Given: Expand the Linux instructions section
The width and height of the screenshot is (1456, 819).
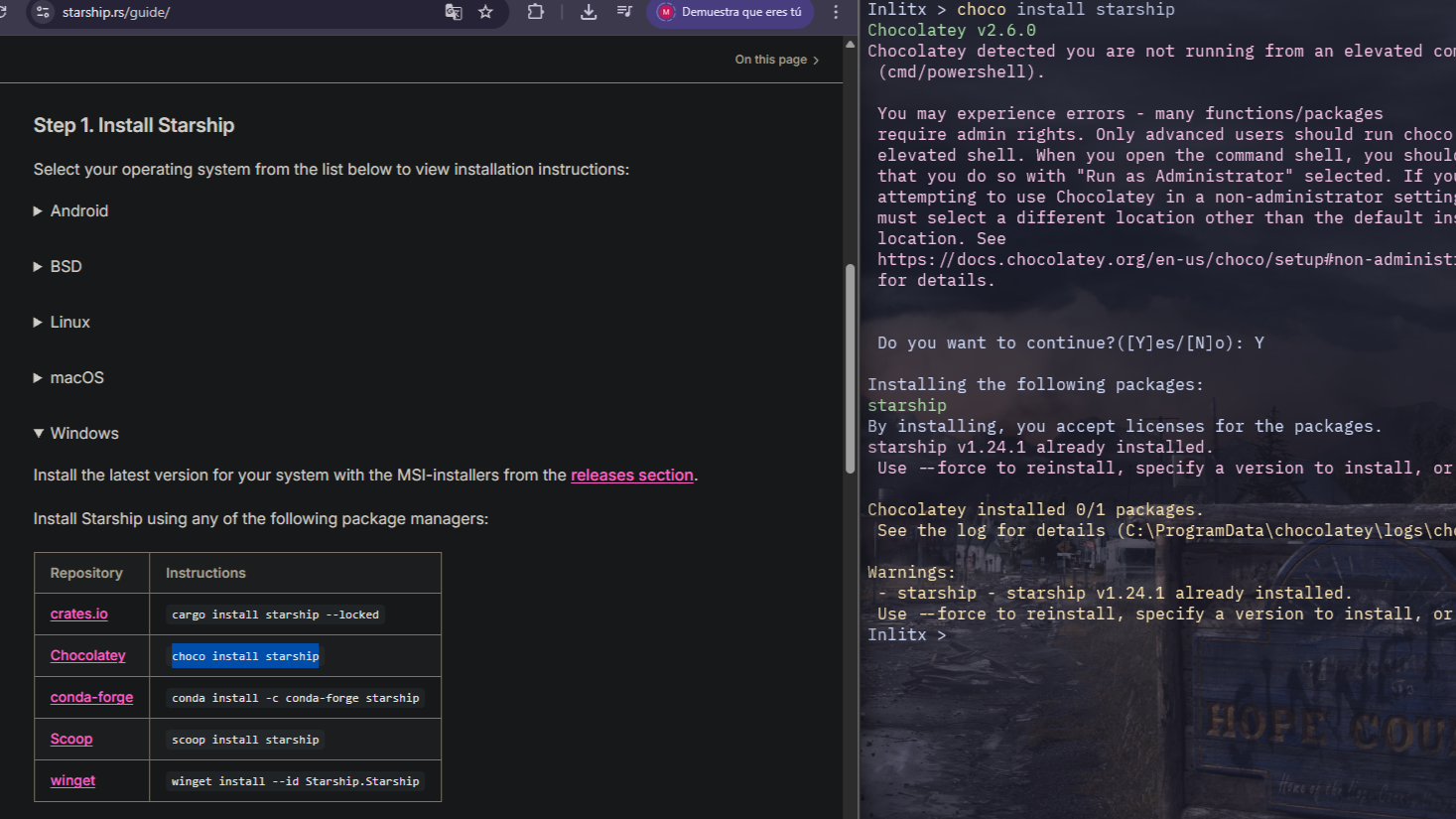Looking at the screenshot, I should 69,322.
